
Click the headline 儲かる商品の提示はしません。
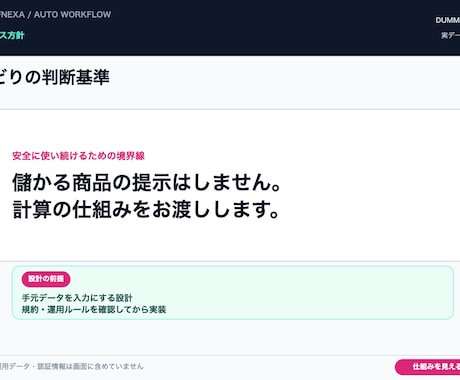(x=147, y=182)
